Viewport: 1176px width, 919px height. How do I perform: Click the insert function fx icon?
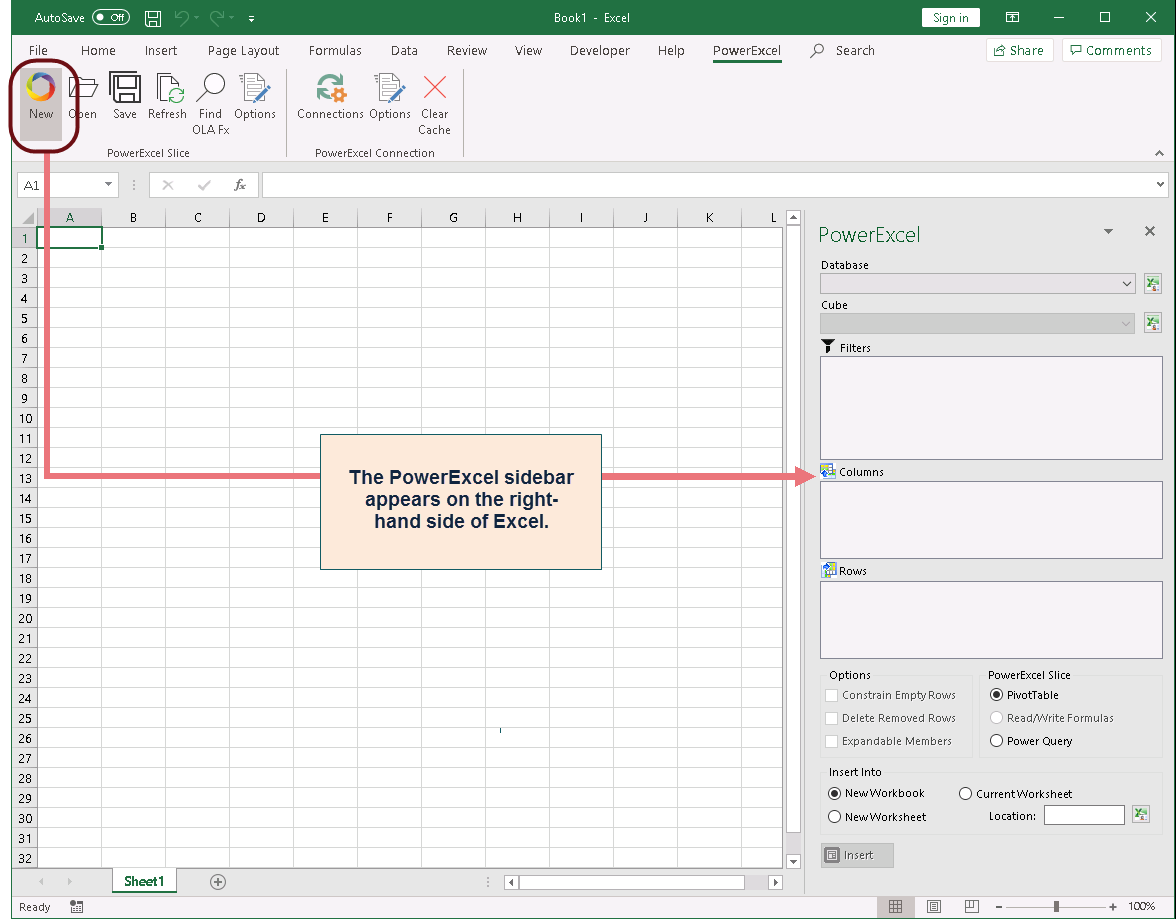click(x=239, y=185)
